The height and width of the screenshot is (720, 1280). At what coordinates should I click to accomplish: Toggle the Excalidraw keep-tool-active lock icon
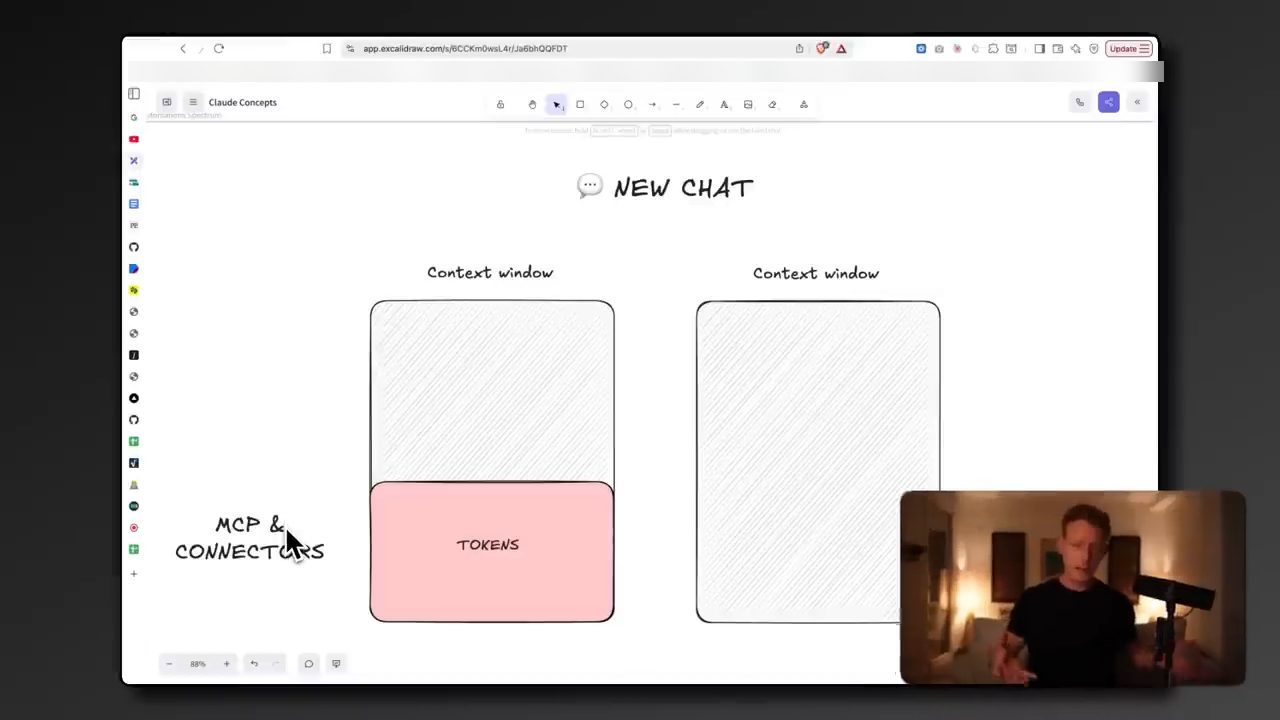pyautogui.click(x=500, y=104)
